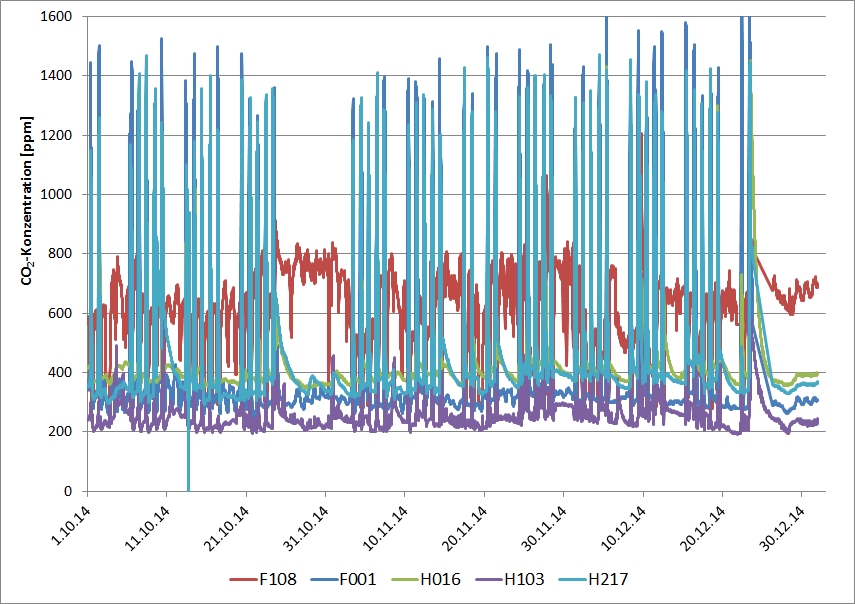Click the 1400 y-axis label
Image resolution: width=855 pixels, height=604 pixels.
click(56, 76)
